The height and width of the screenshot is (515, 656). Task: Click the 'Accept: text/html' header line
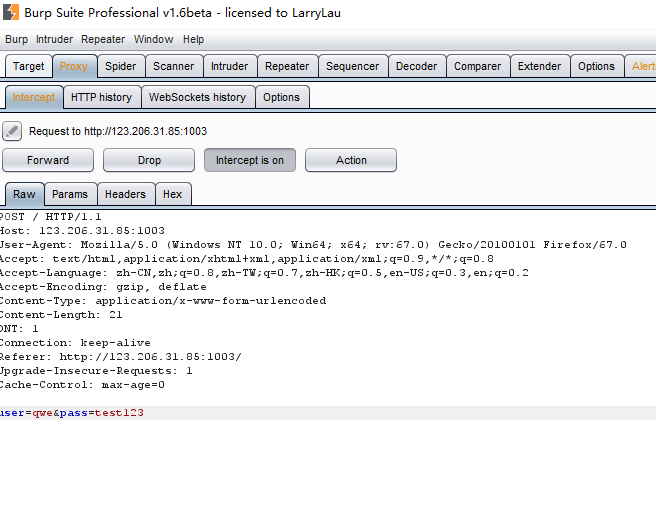coord(246,259)
